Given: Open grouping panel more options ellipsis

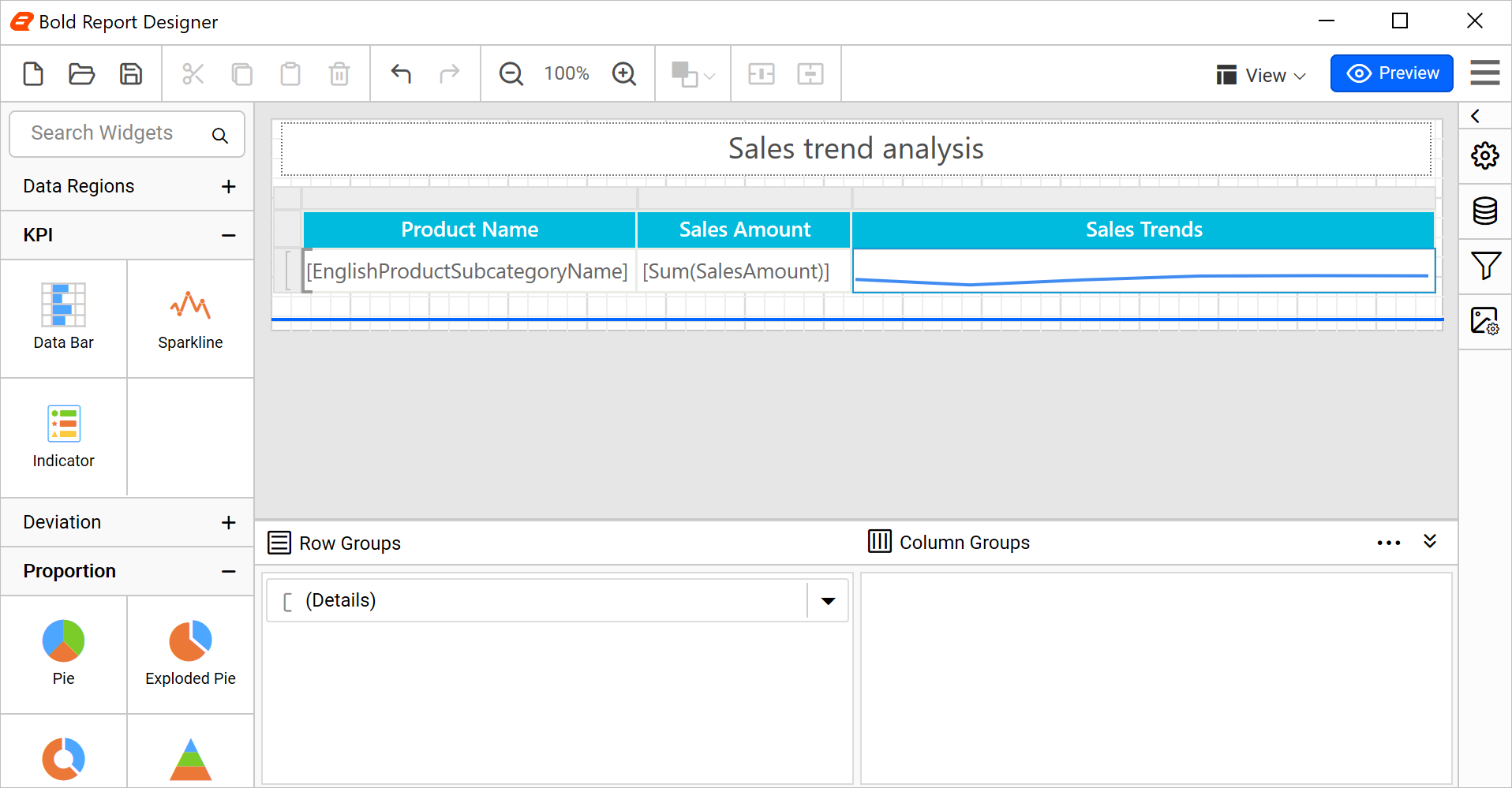Looking at the screenshot, I should coord(1389,543).
